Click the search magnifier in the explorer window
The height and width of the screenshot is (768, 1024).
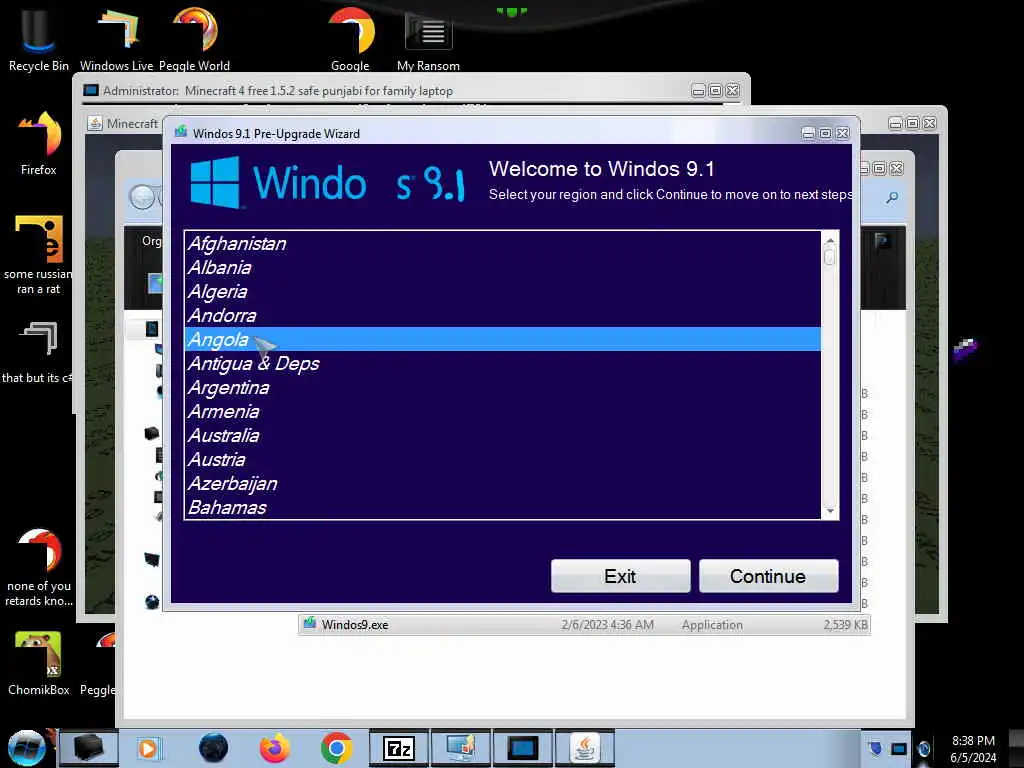click(891, 197)
